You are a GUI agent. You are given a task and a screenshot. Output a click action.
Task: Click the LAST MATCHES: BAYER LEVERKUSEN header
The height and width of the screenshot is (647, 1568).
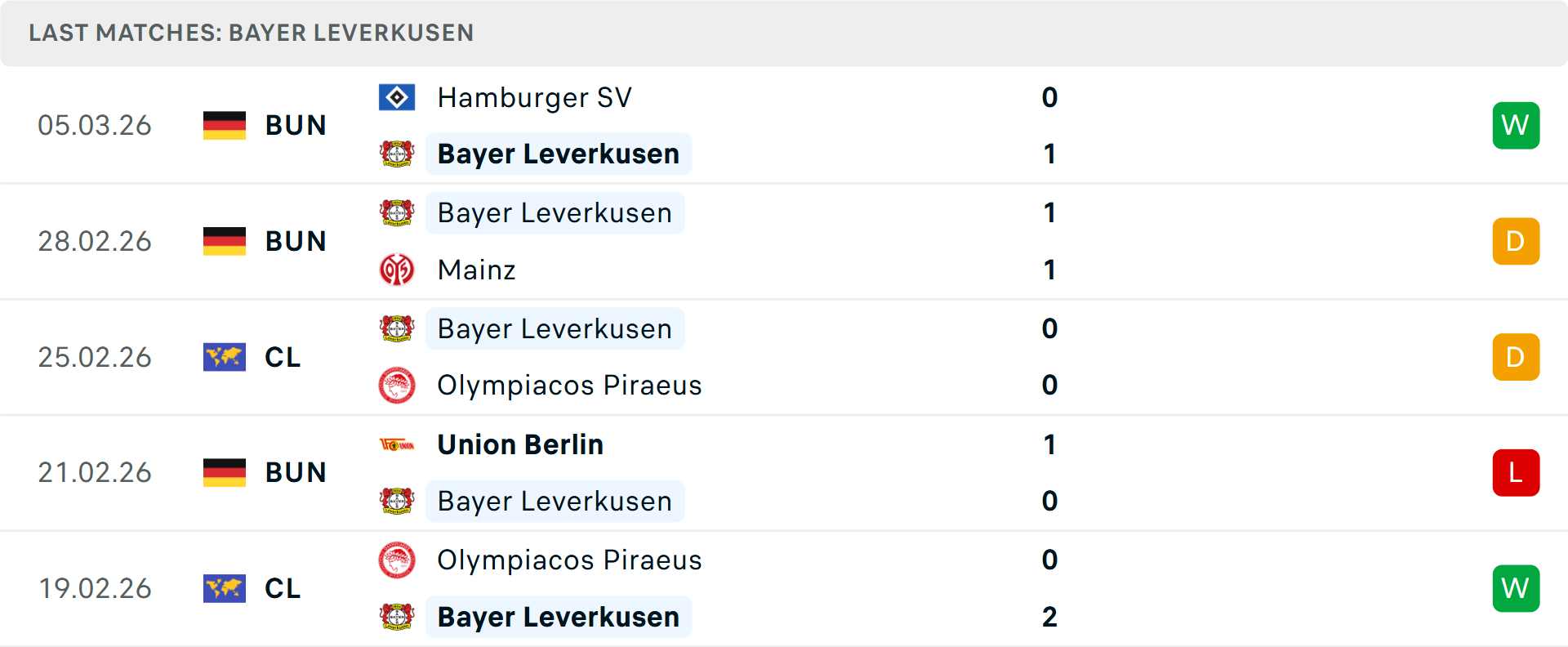pos(251,33)
